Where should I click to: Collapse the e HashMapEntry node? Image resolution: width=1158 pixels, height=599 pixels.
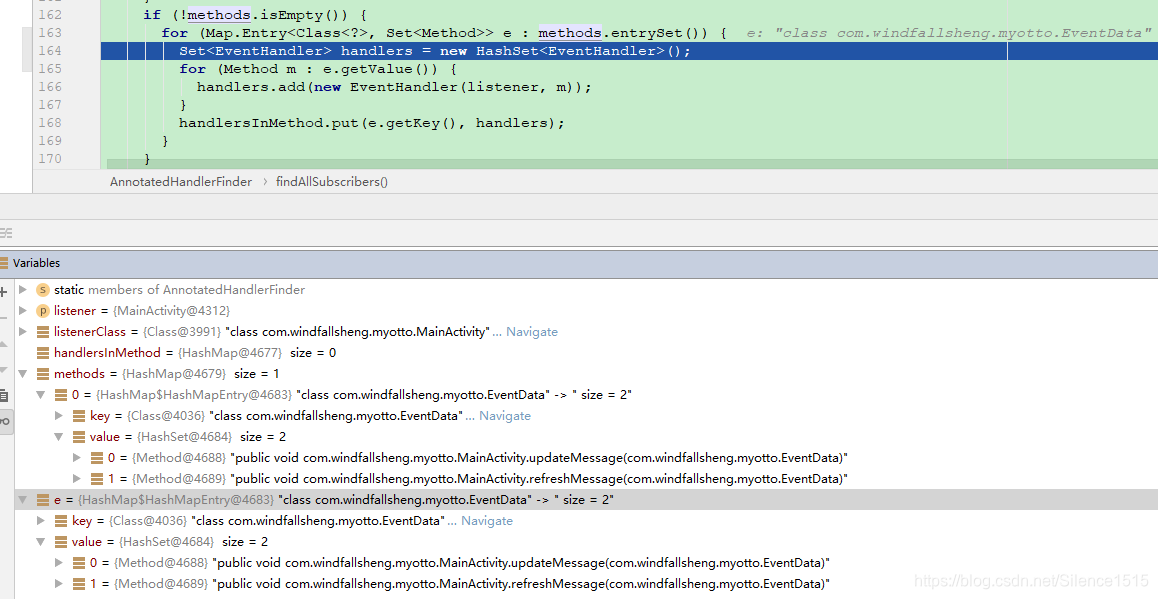point(23,500)
